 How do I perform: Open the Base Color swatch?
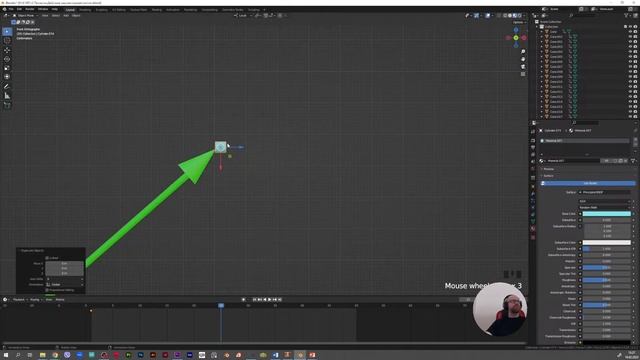tap(607, 214)
